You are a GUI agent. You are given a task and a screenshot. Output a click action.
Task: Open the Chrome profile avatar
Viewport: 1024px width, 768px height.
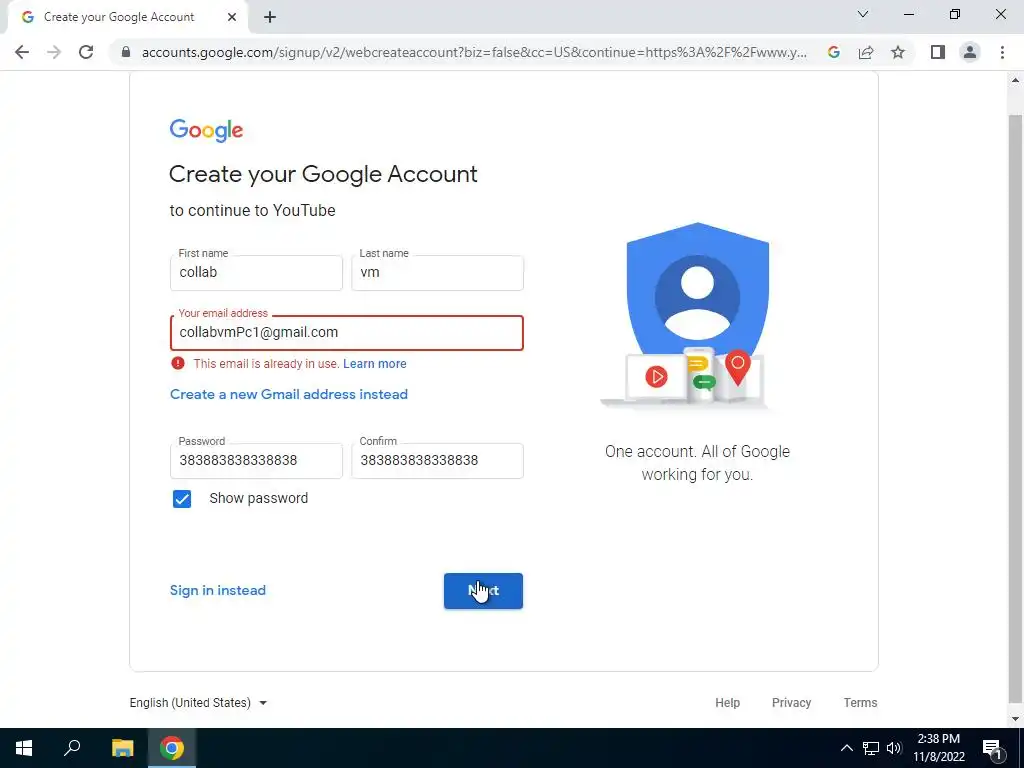pos(970,52)
